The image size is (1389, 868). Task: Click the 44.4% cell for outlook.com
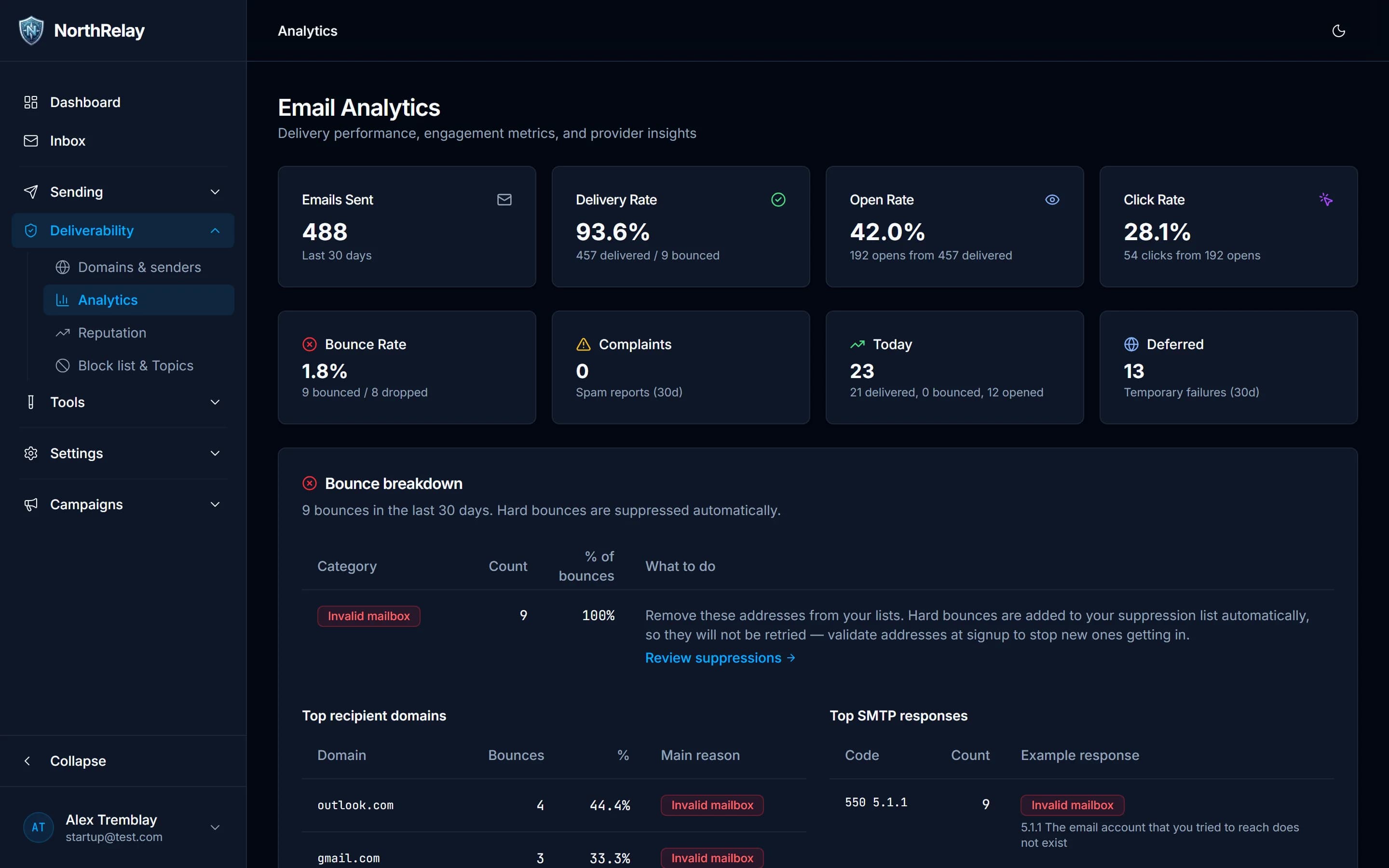(x=610, y=805)
